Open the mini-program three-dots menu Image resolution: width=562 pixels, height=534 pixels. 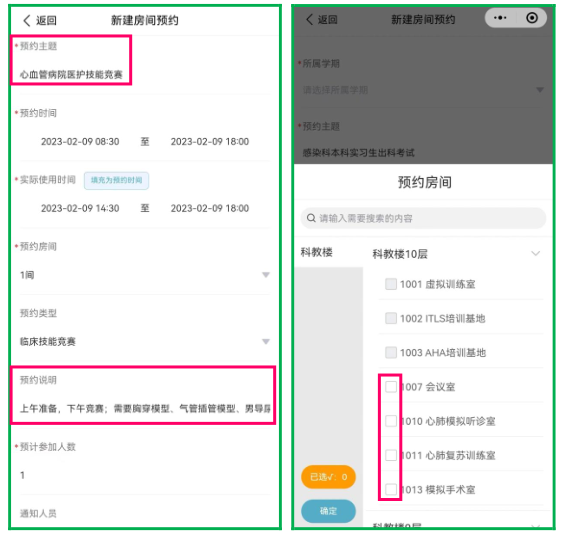500,18
